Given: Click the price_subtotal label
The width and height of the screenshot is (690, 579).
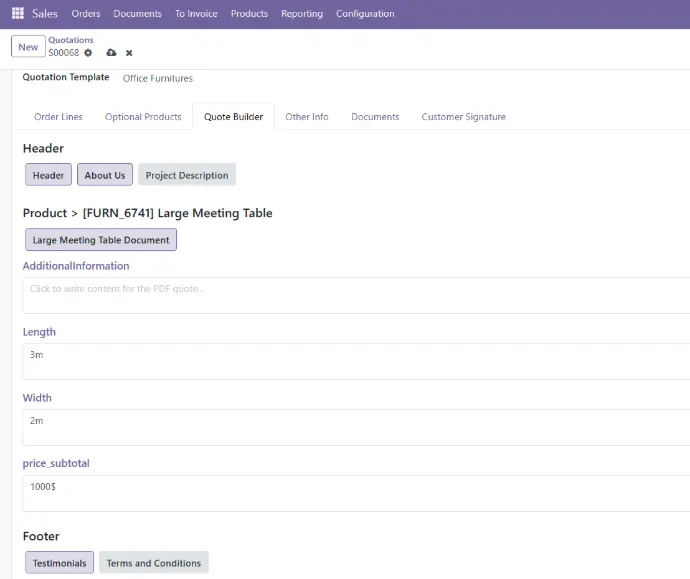Looking at the screenshot, I should tap(56, 463).
